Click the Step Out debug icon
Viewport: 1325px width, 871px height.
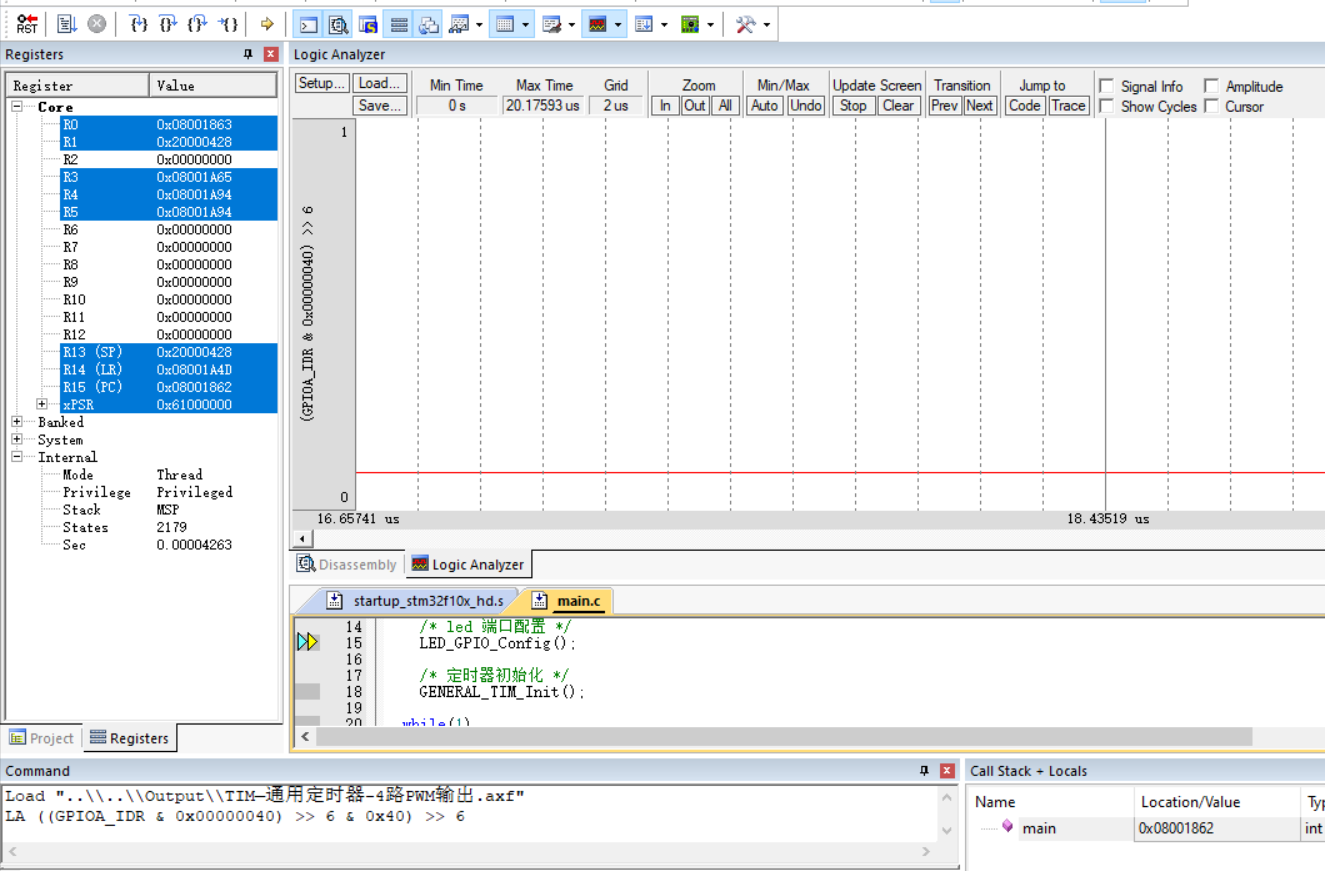point(195,23)
